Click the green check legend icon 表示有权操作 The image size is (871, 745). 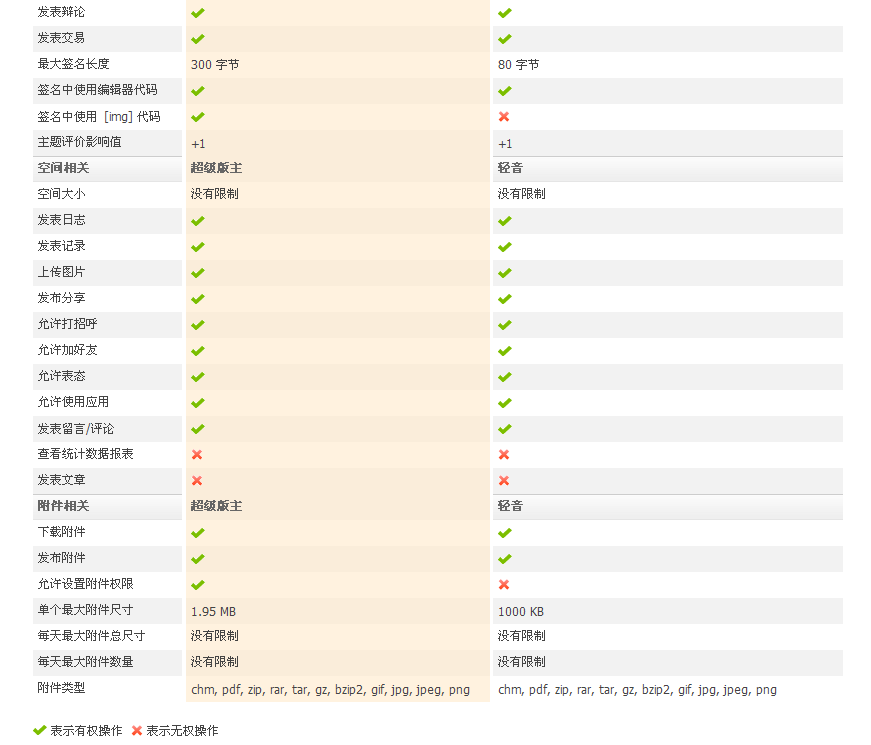(39, 730)
